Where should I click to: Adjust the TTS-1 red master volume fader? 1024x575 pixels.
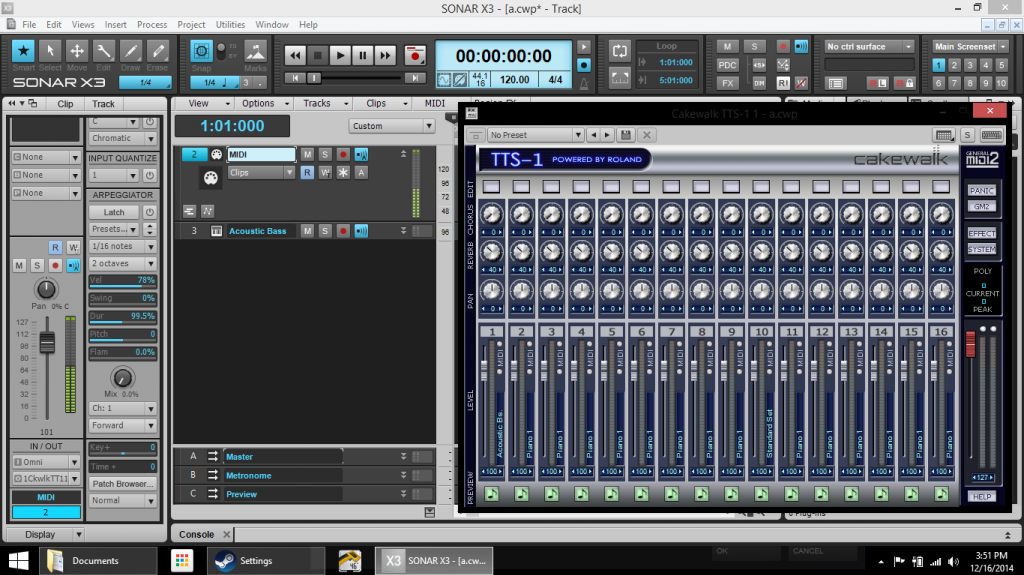pyautogui.click(x=969, y=344)
